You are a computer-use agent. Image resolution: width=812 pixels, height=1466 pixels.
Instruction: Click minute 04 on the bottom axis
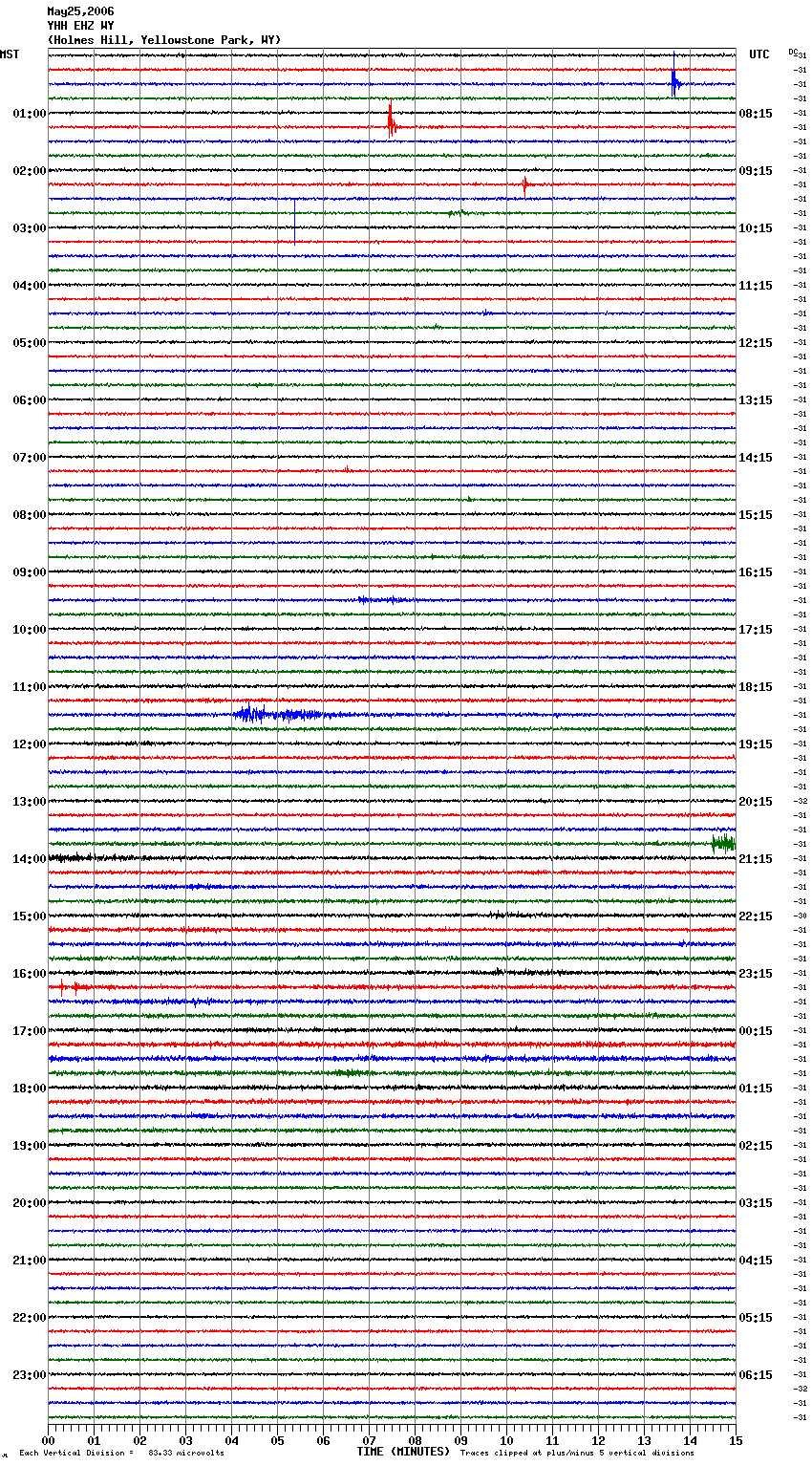[231, 1440]
